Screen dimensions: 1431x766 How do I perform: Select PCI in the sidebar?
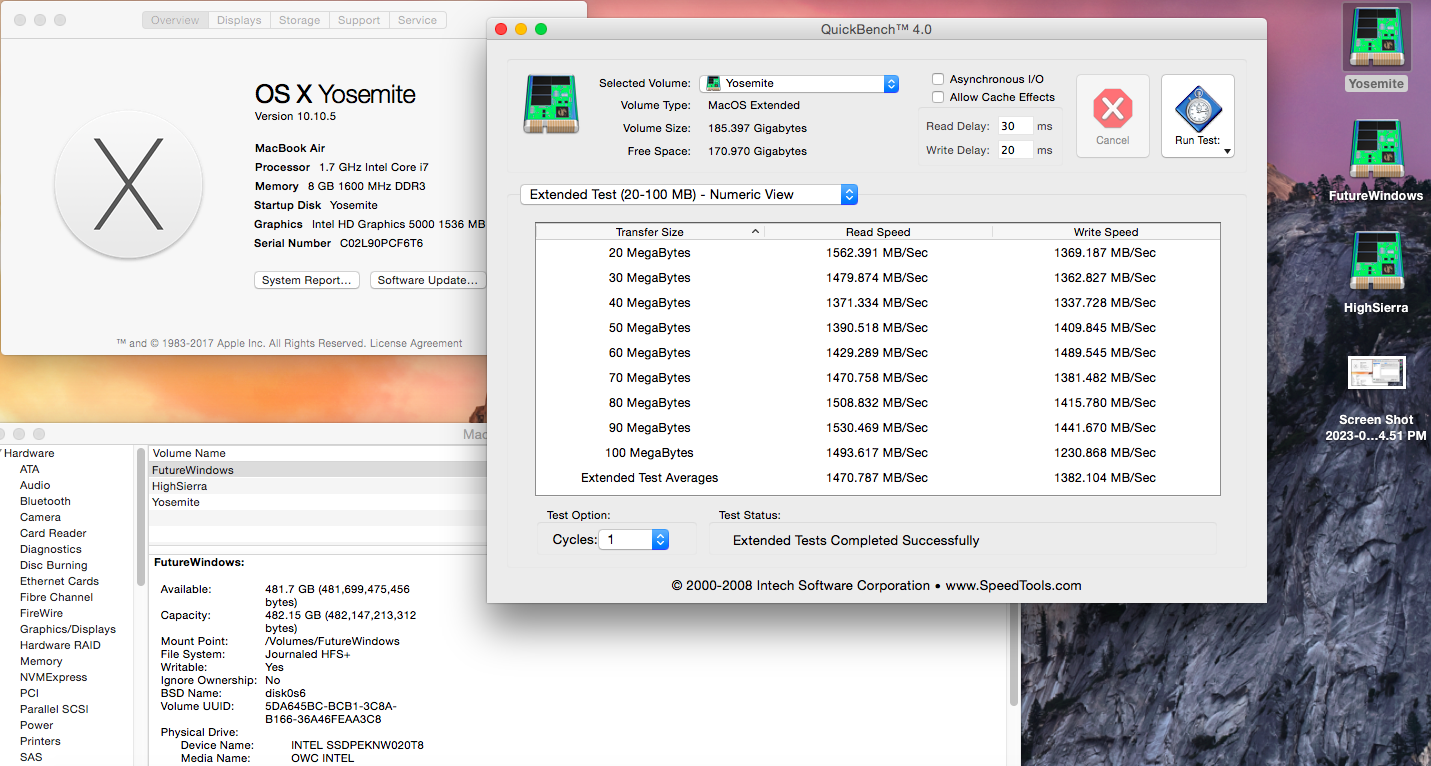pos(29,693)
